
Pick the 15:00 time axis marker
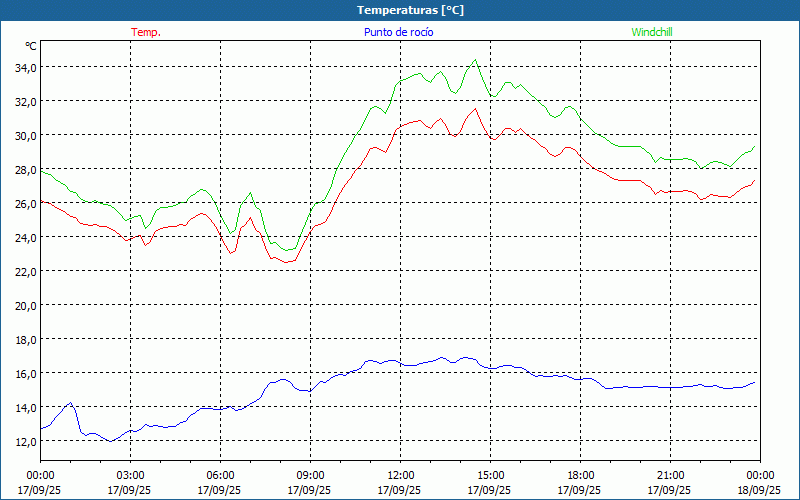click(x=490, y=475)
